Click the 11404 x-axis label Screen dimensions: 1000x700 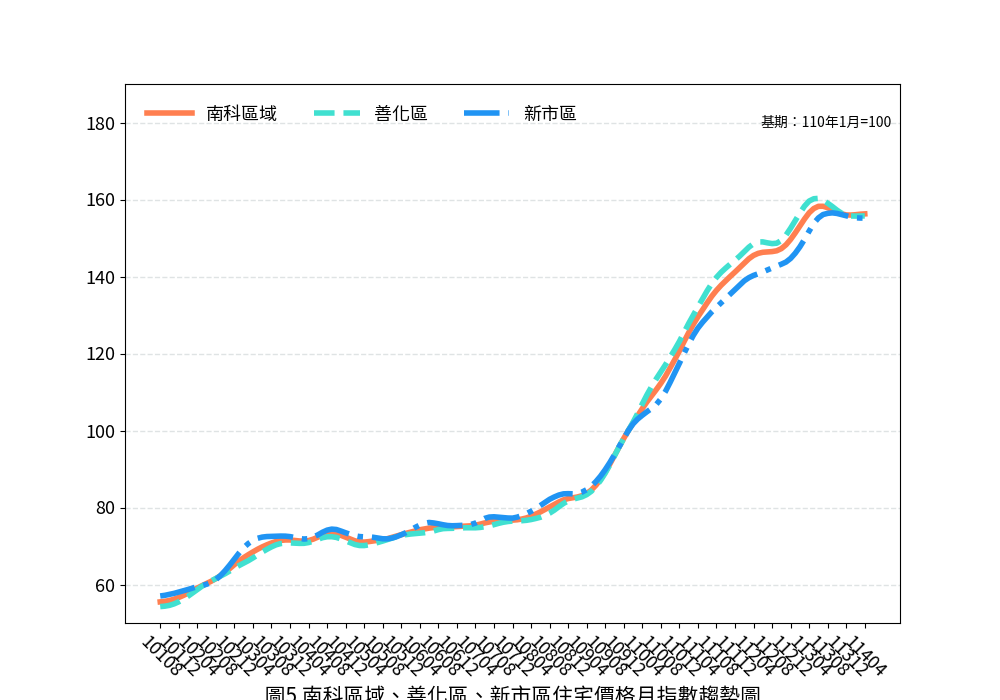pos(869,655)
